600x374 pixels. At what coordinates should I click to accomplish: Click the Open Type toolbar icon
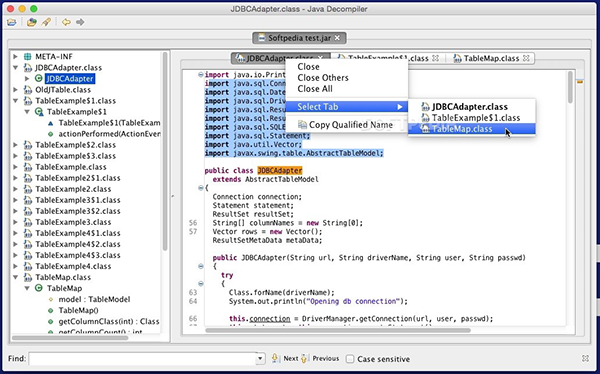pos(32,22)
